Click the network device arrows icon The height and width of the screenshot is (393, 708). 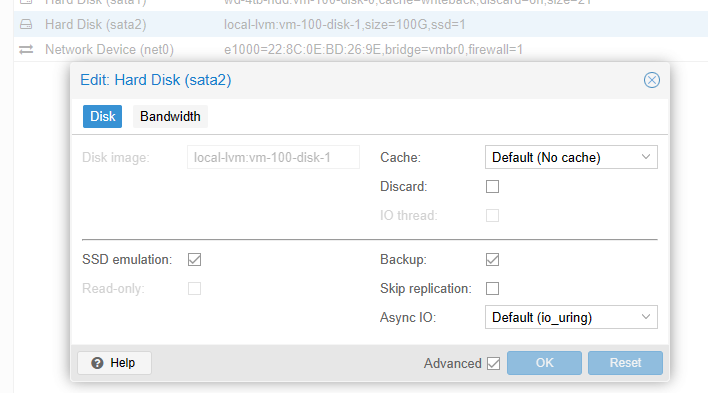tap(26, 49)
